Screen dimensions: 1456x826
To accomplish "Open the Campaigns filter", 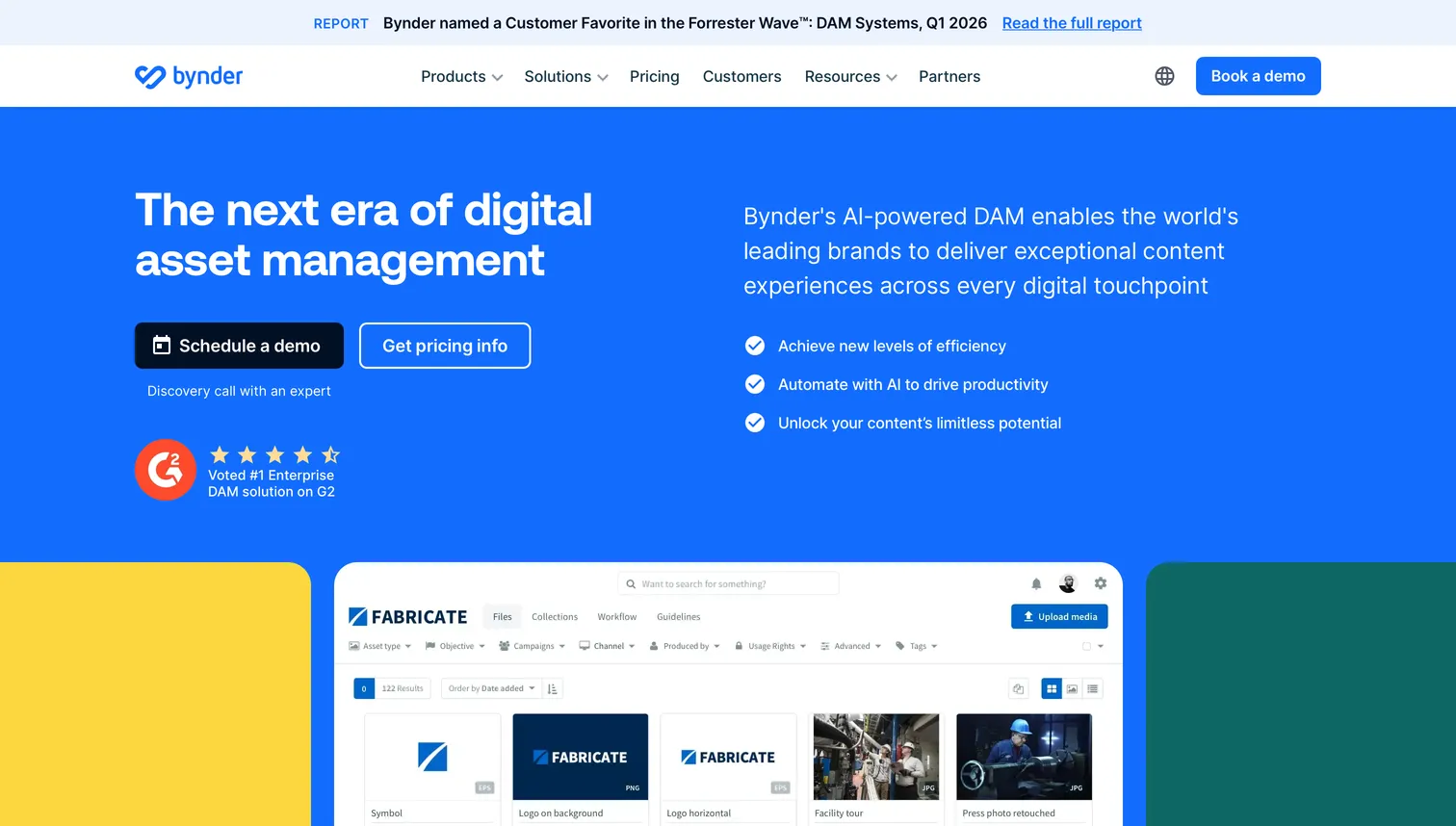I will 533,646.
